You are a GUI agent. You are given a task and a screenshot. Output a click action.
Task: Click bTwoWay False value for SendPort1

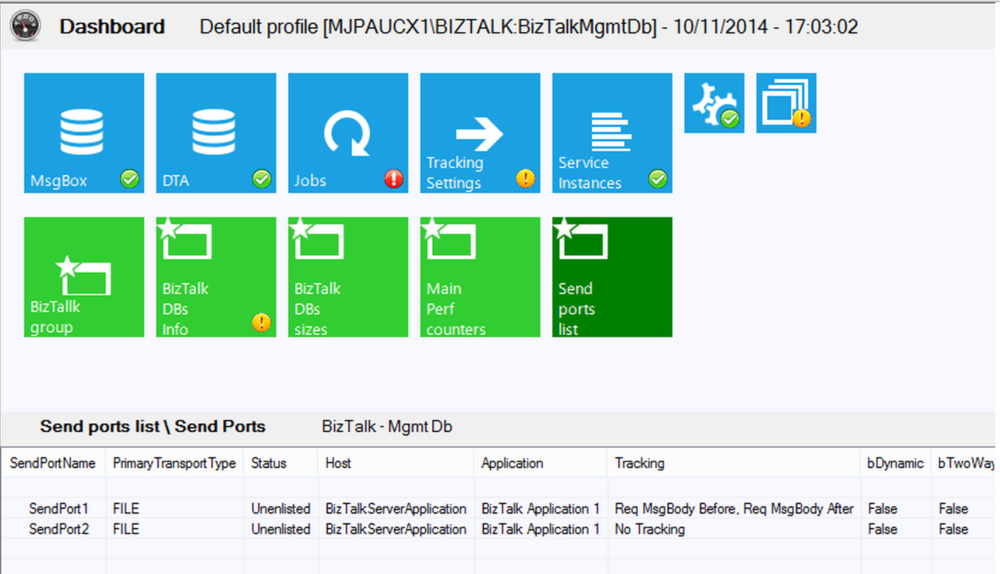tap(953, 508)
